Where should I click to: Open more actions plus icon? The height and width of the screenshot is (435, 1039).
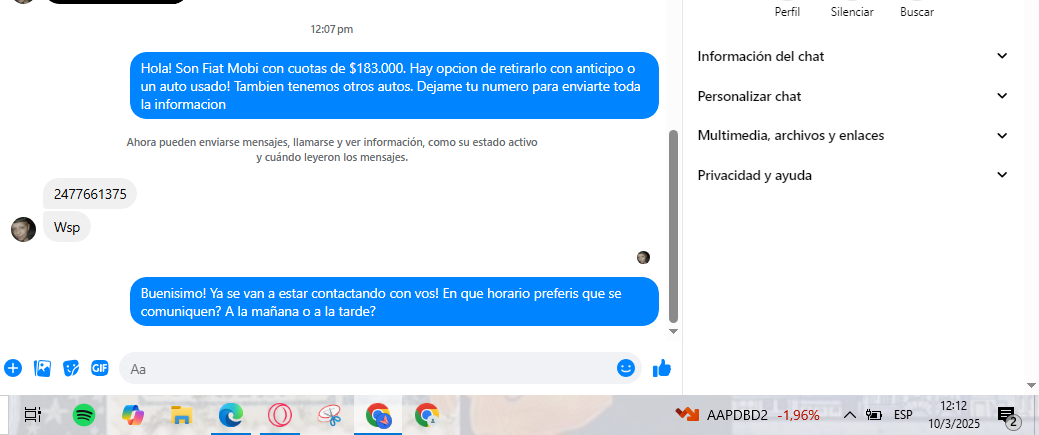click(13, 368)
